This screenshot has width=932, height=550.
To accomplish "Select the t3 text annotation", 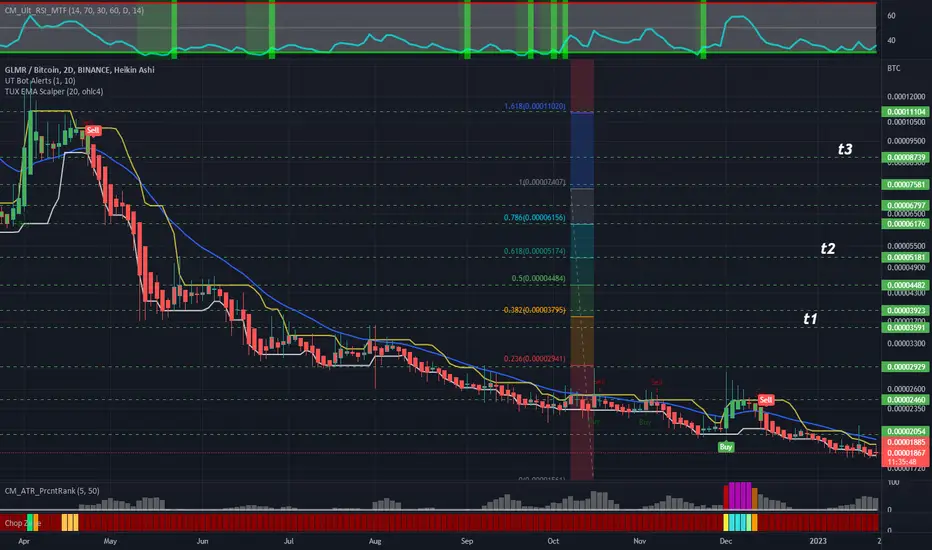I will point(845,149).
